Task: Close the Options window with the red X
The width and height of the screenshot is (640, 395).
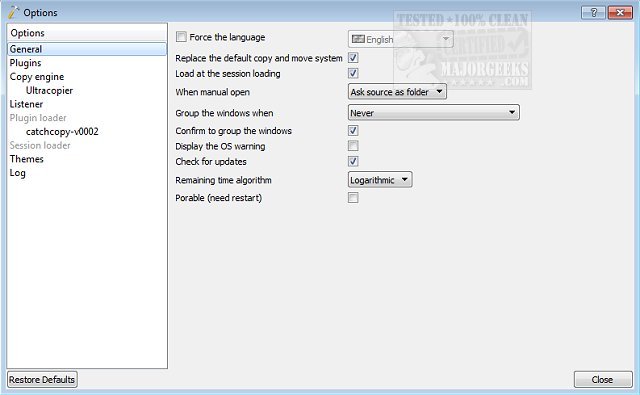Action: [x=620, y=13]
